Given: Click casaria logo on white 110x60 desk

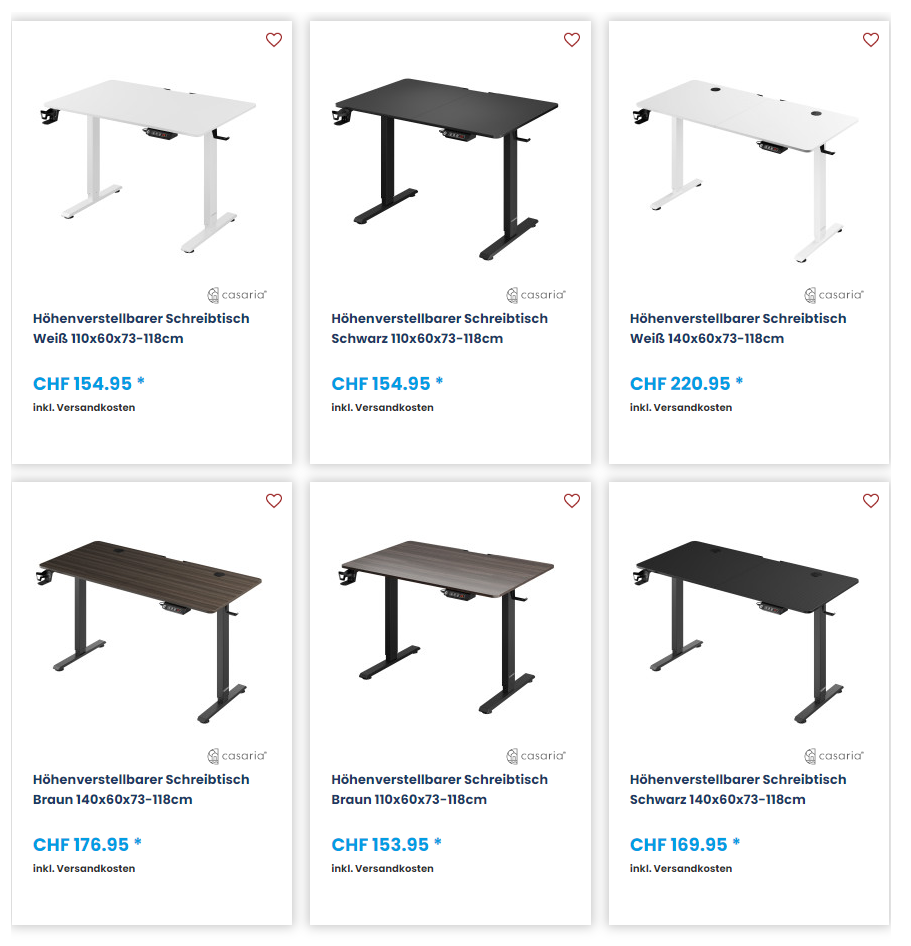Looking at the screenshot, I should tap(237, 295).
